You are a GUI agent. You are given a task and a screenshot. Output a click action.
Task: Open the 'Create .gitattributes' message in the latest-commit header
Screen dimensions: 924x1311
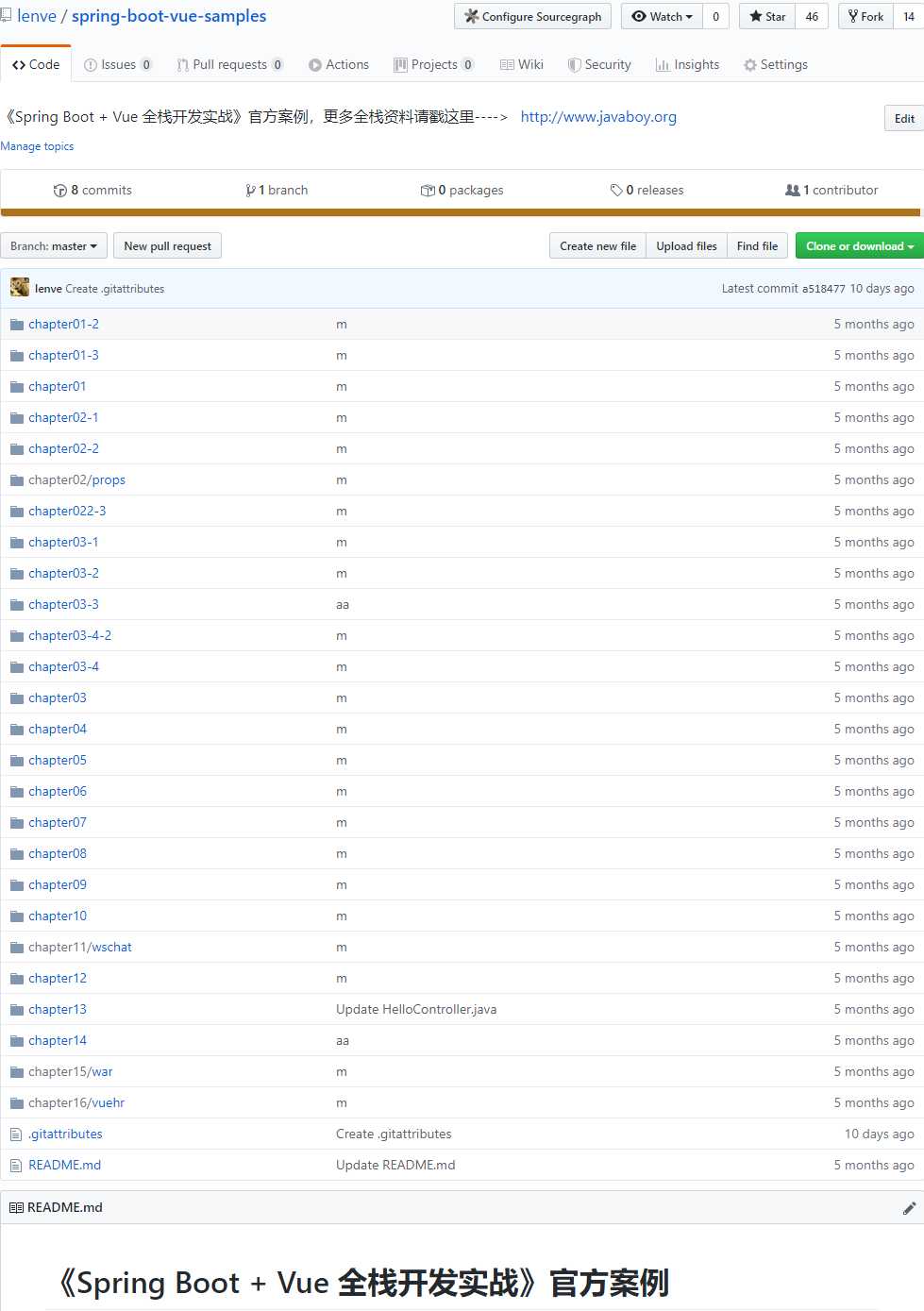[115, 289]
